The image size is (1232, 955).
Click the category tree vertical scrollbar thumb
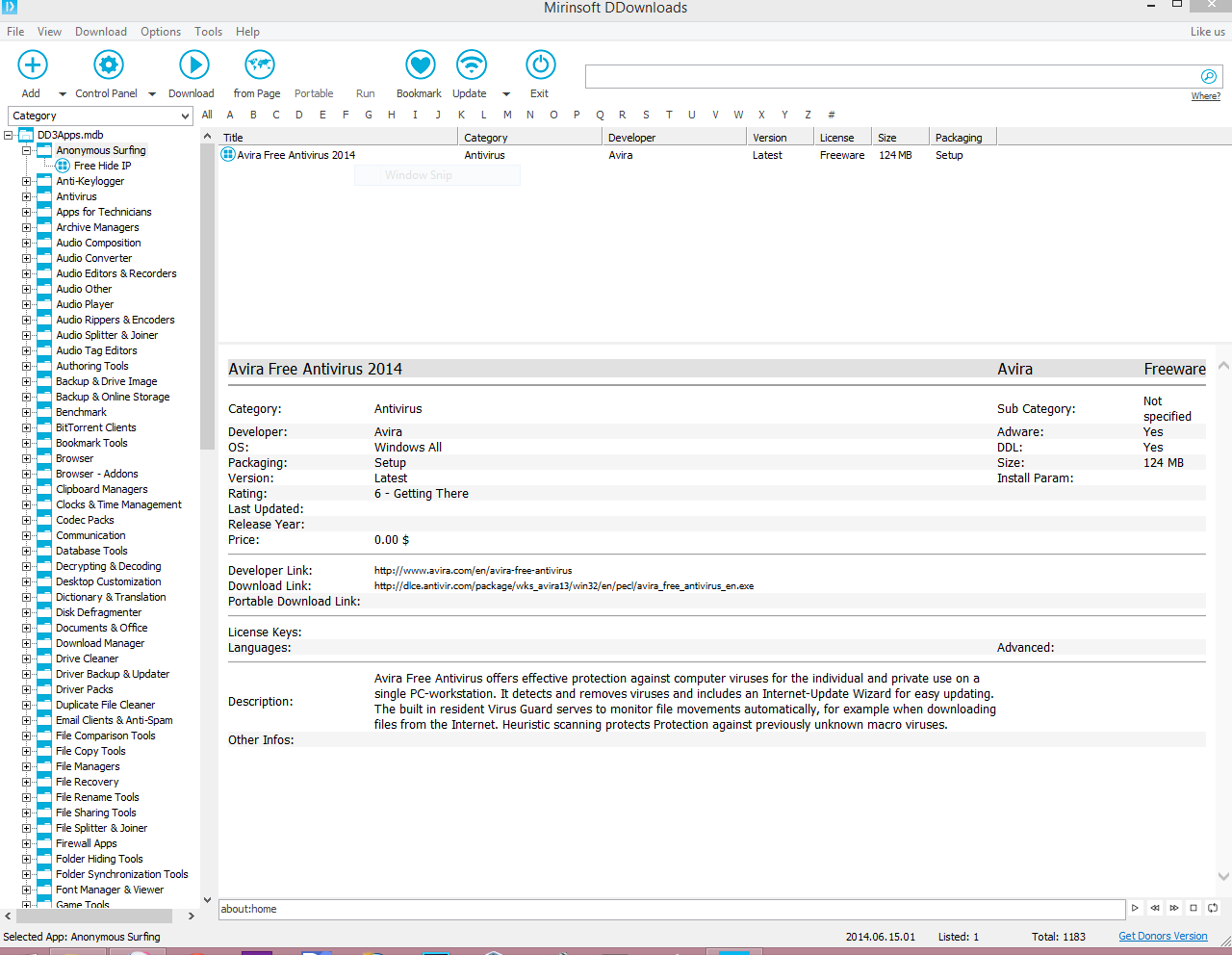tap(207, 298)
